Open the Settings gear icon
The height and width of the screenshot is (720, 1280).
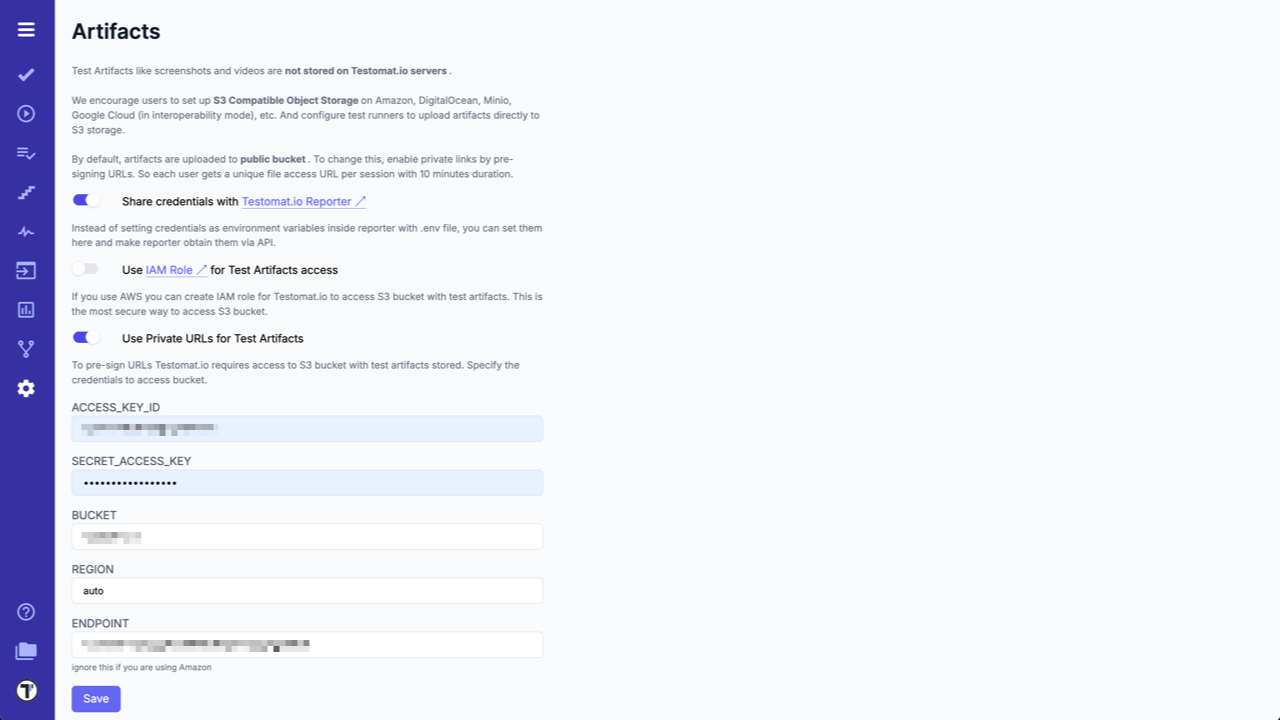point(26,388)
